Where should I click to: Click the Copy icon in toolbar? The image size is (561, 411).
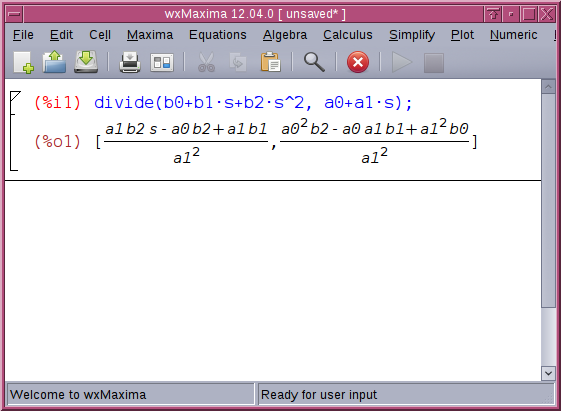coord(238,63)
